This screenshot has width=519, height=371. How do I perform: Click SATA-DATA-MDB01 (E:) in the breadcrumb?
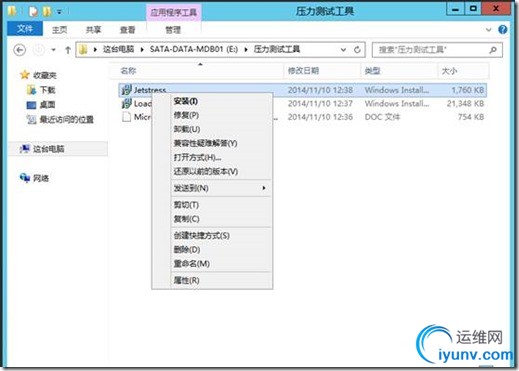(194, 49)
